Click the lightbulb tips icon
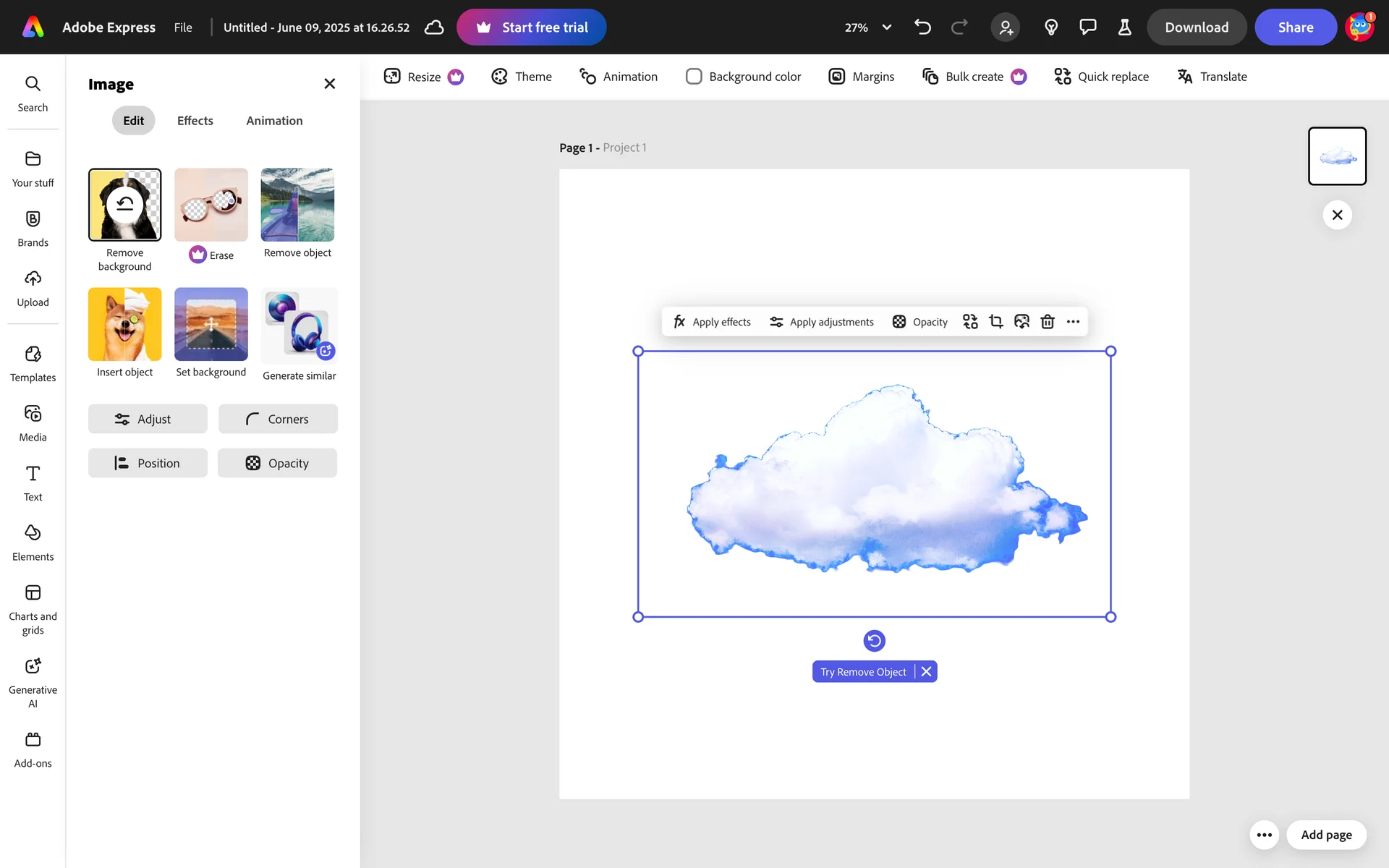 [1051, 27]
